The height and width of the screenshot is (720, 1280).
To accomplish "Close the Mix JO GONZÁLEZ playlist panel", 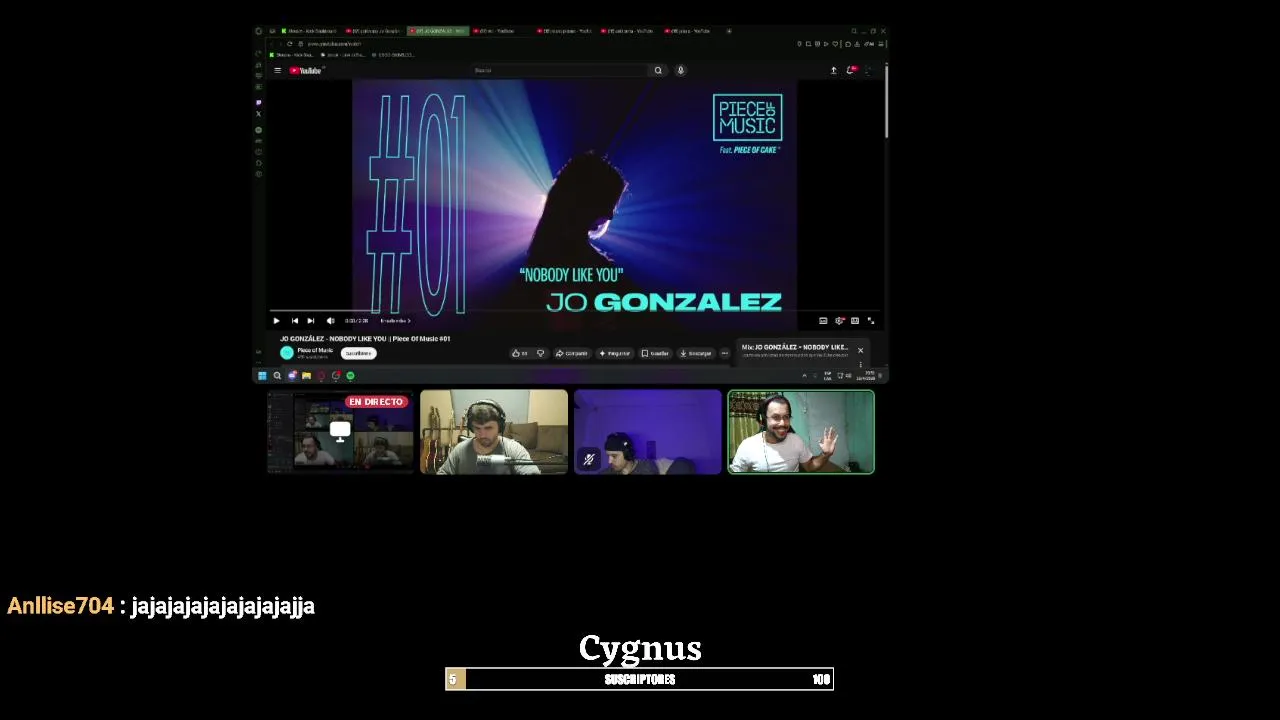I will 860,350.
